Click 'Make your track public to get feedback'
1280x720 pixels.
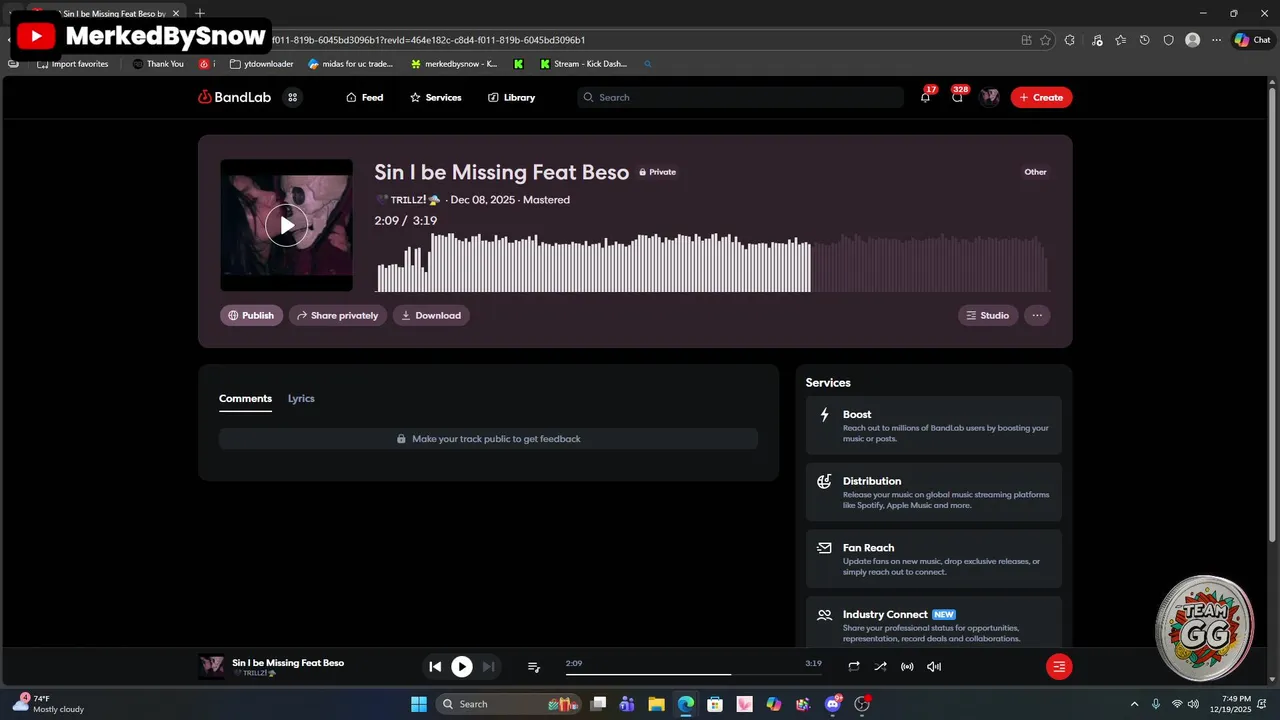488,439
